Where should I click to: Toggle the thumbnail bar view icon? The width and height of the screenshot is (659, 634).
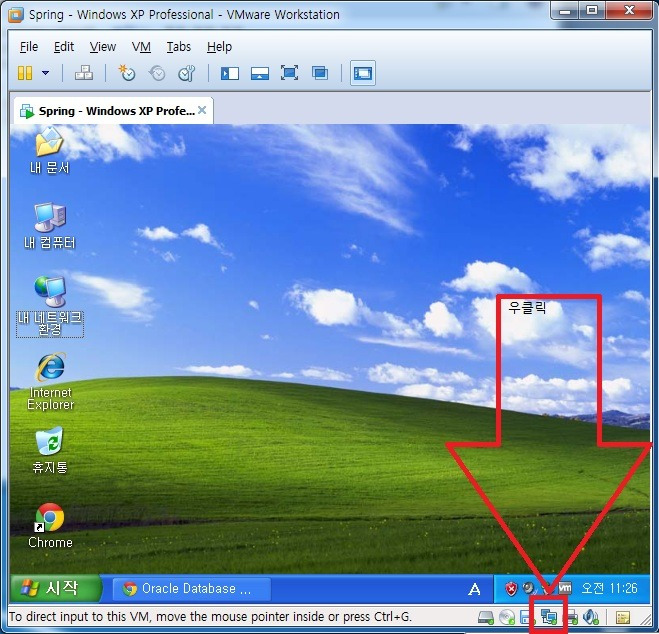click(260, 74)
